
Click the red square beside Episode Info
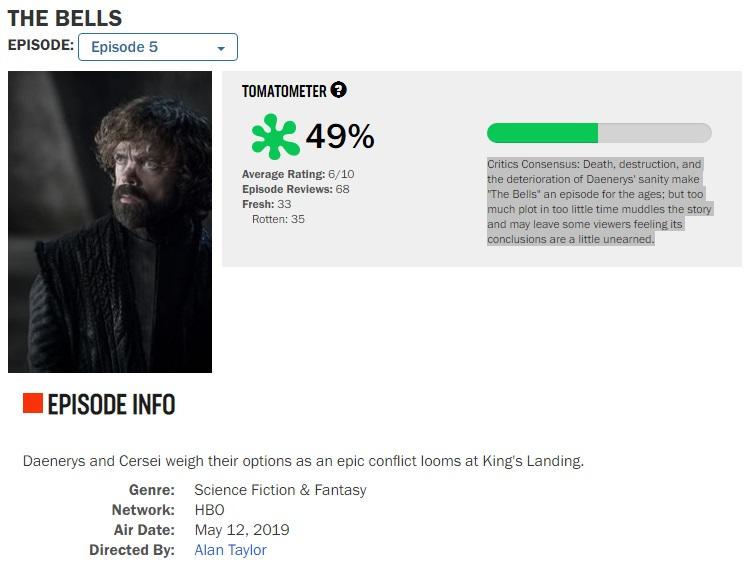(x=32, y=403)
